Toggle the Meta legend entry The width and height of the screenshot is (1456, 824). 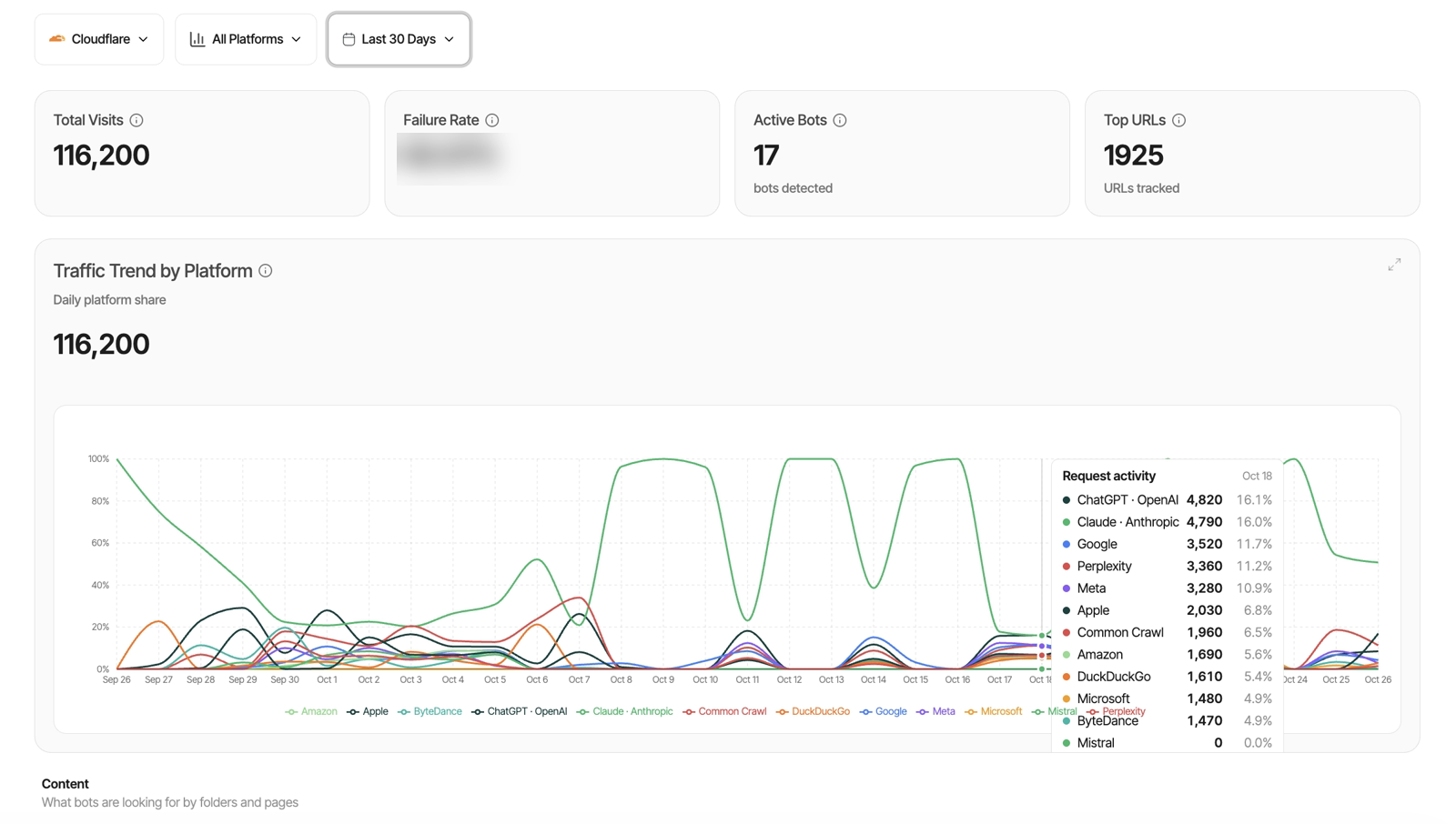[935, 711]
